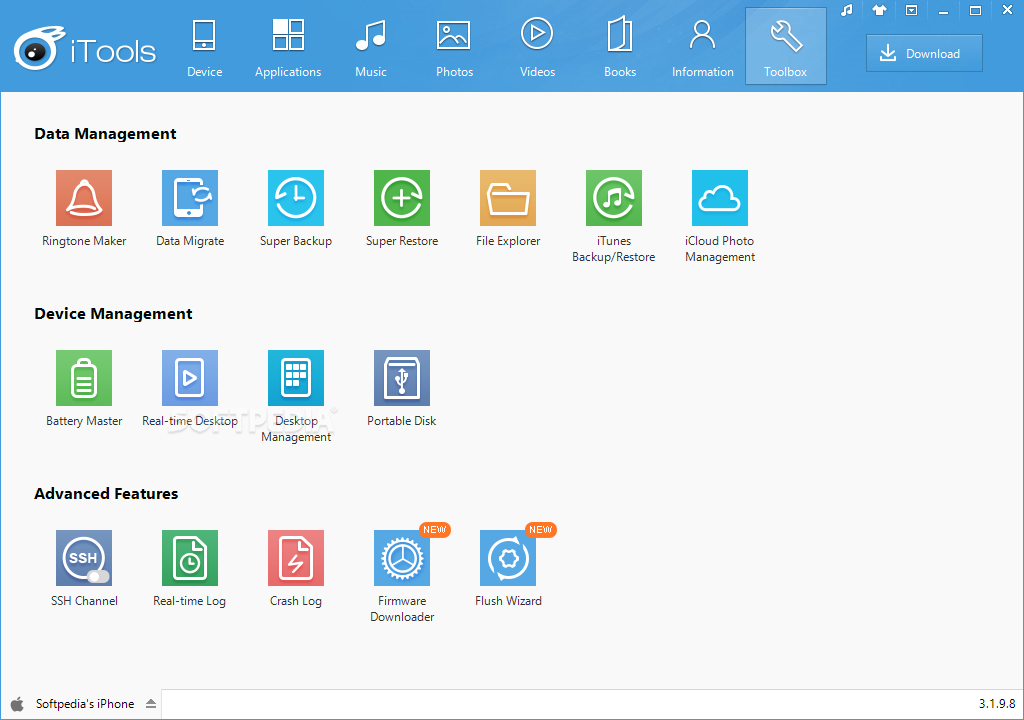Go to the Applications tab
Image resolution: width=1024 pixels, height=720 pixels.
[288, 47]
